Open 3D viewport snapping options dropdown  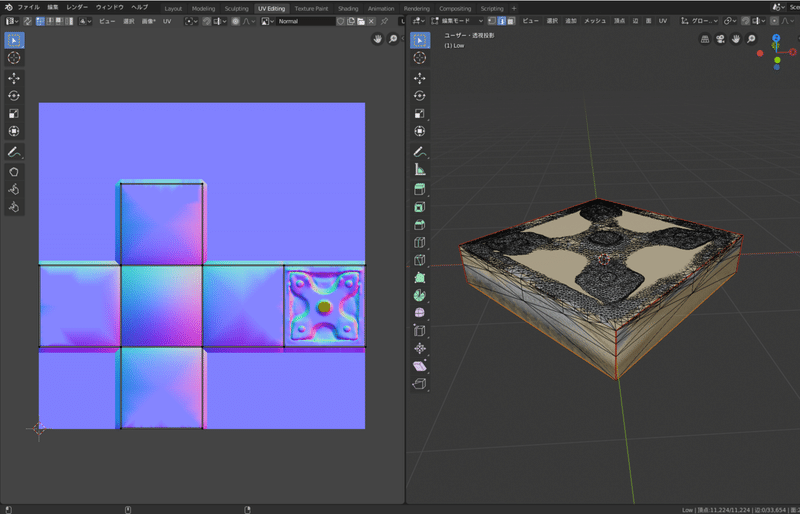tap(759, 21)
